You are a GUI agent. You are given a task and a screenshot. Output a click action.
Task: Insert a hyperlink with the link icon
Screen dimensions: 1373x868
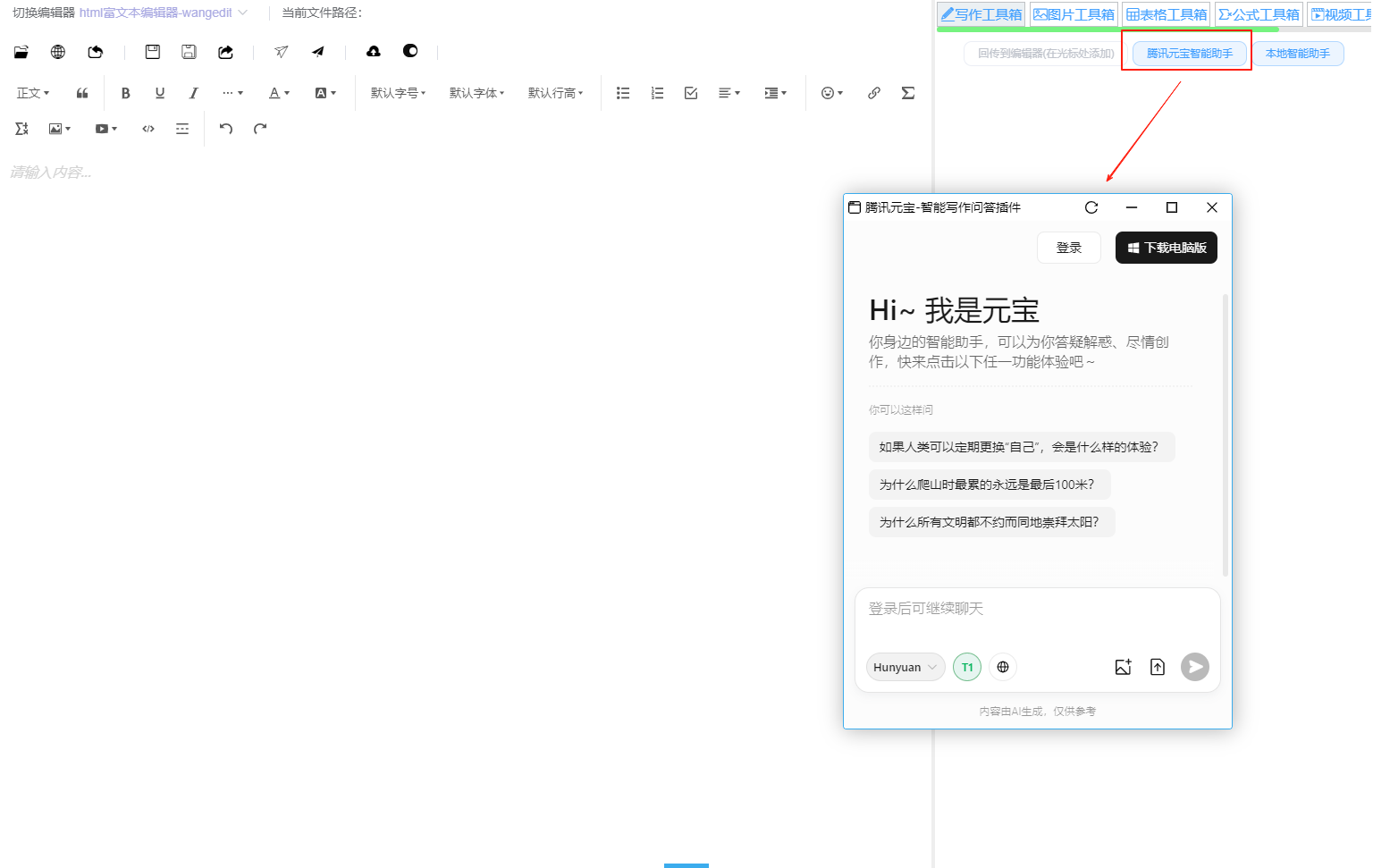point(873,93)
